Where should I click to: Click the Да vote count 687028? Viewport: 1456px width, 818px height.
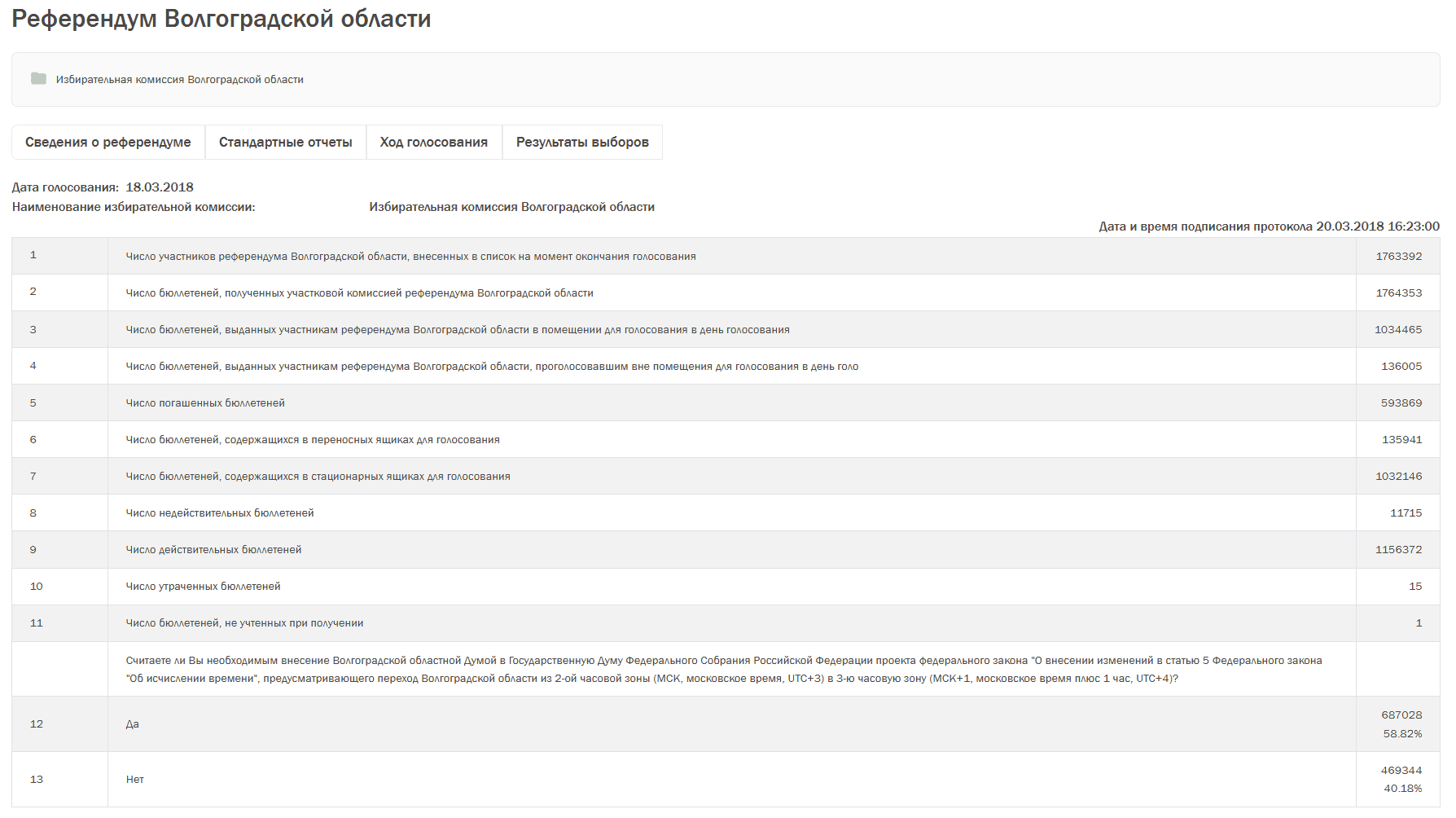pyautogui.click(x=1401, y=715)
